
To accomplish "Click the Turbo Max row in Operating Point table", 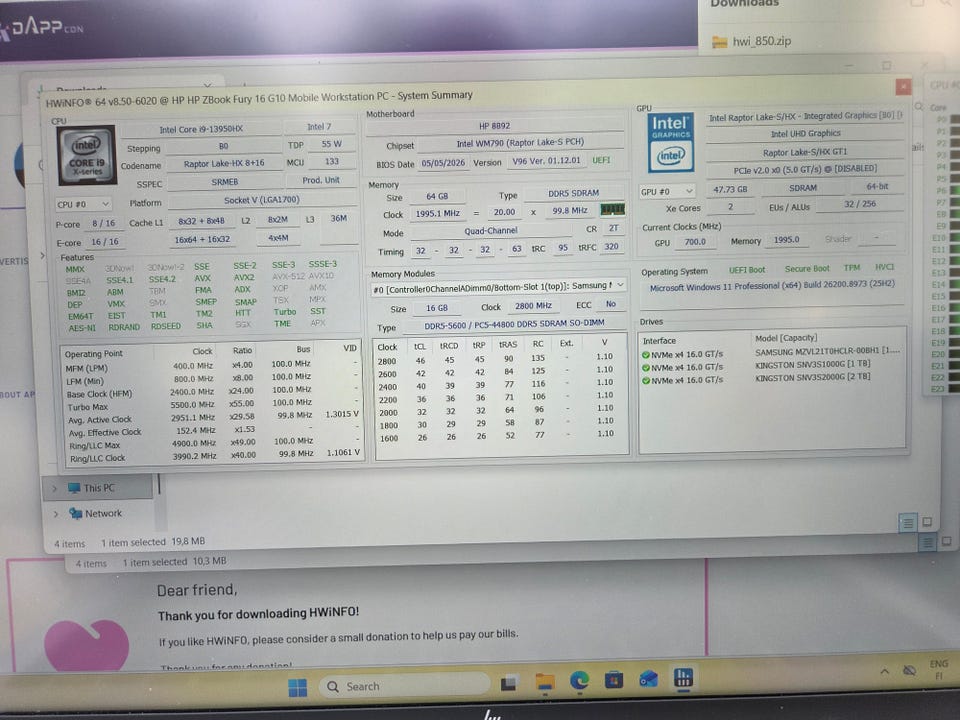I will pos(212,405).
